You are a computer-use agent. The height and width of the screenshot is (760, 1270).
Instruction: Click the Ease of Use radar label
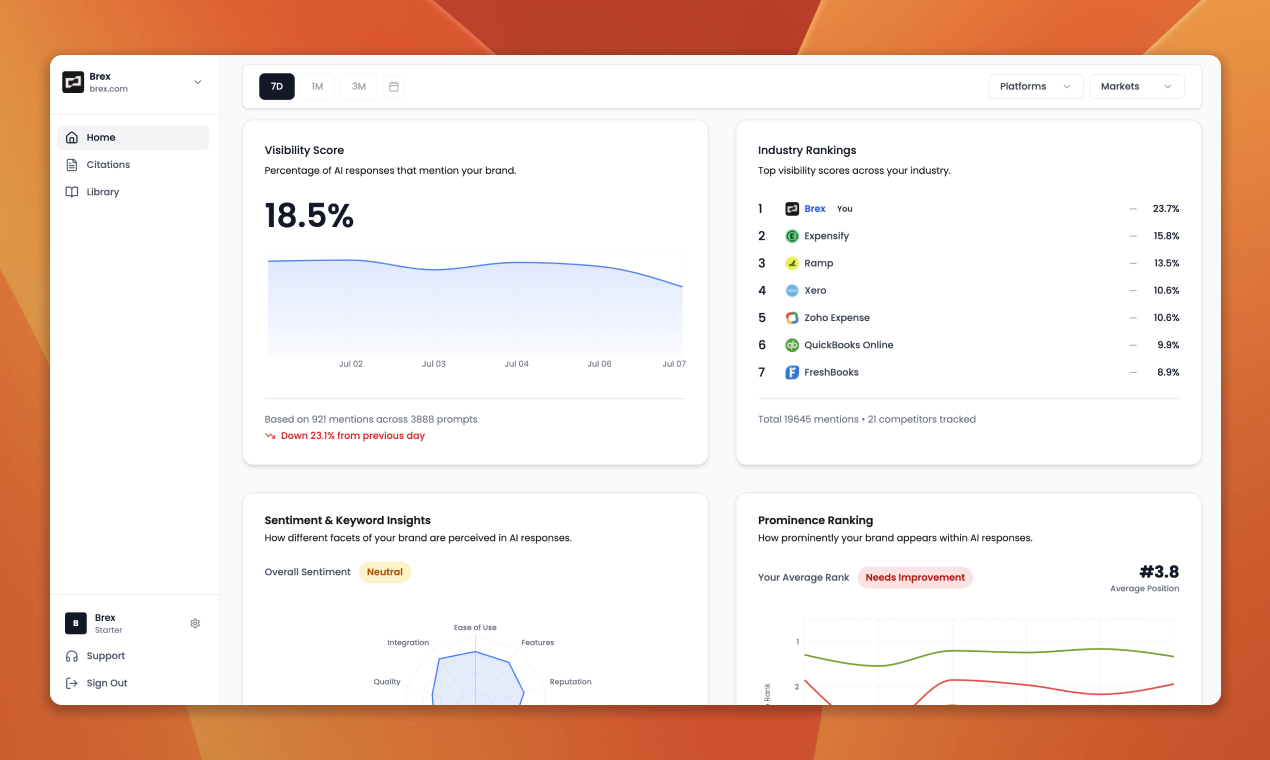click(x=475, y=628)
